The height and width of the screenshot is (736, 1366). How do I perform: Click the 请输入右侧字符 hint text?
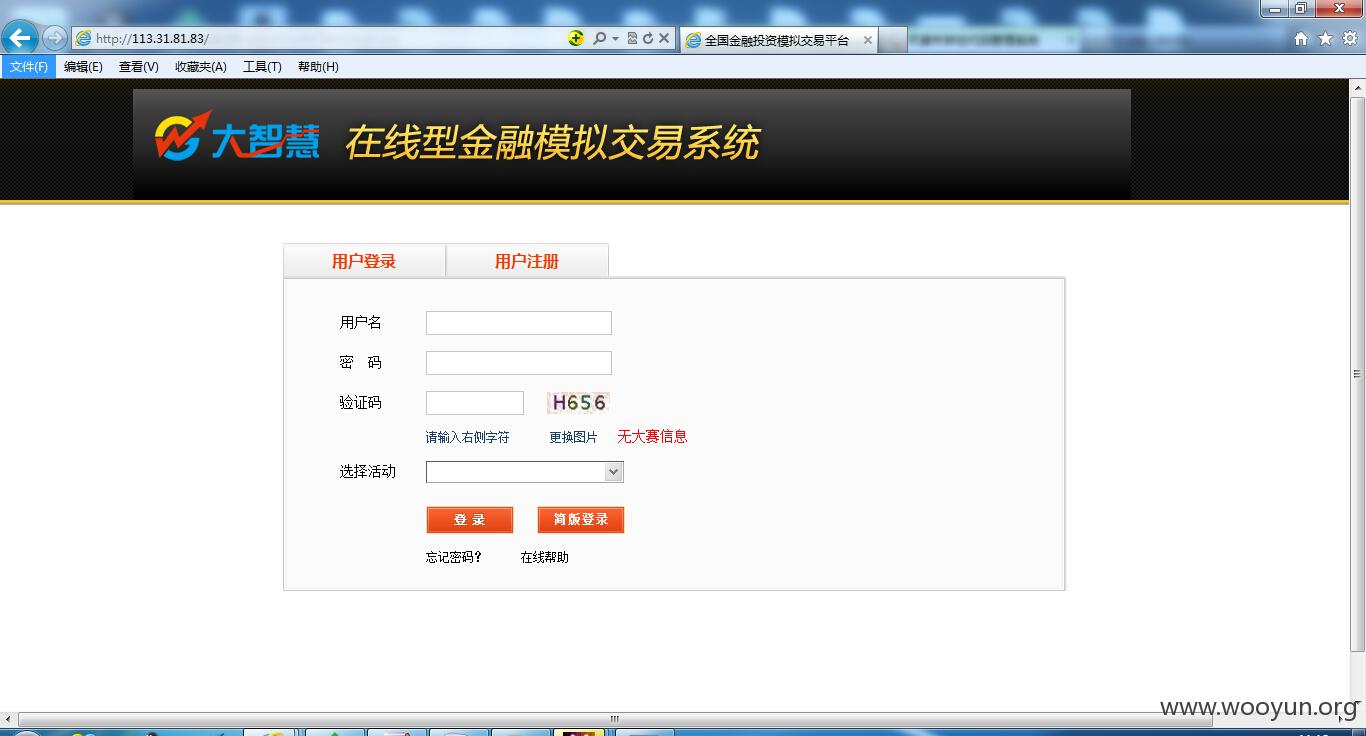pos(467,437)
